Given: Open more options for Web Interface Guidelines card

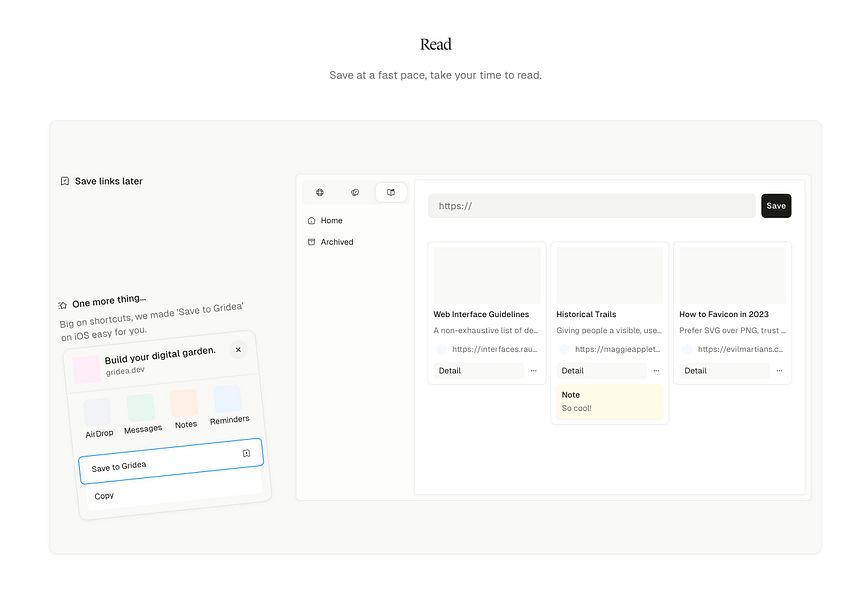Looking at the screenshot, I should [533, 370].
